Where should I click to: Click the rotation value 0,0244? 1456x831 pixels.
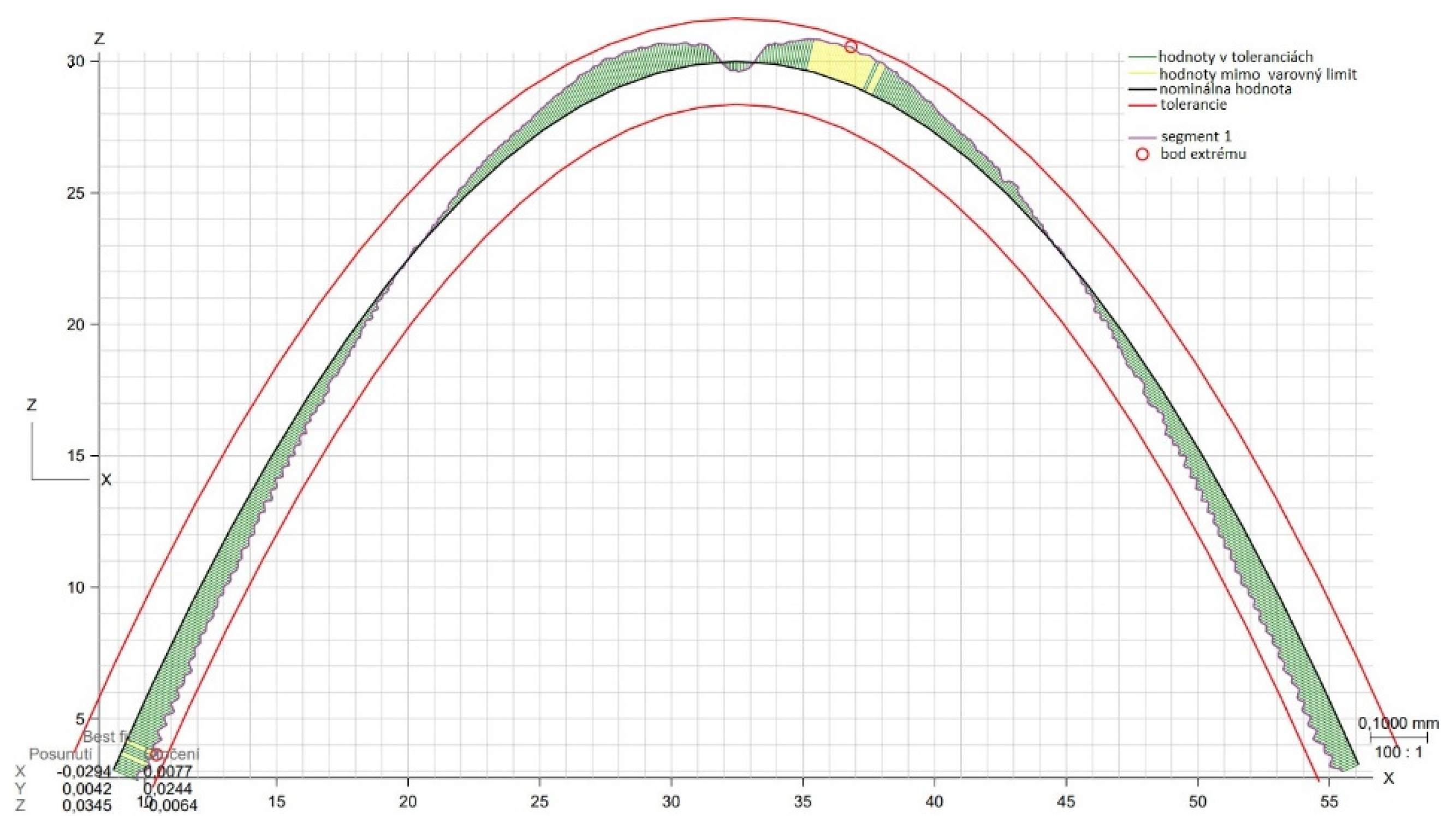(x=167, y=789)
